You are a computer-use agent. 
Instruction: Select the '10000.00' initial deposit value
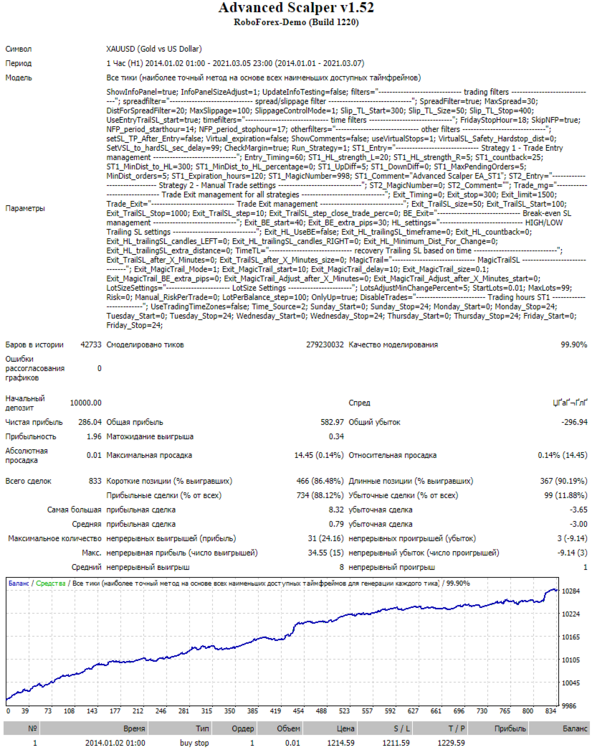point(86,403)
